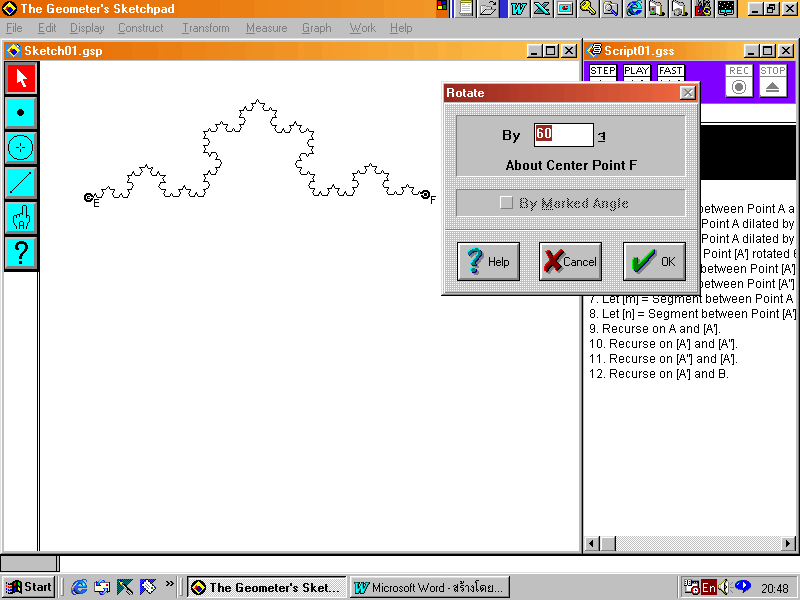
Task: Close the Rotate dialog
Action: 688,93
